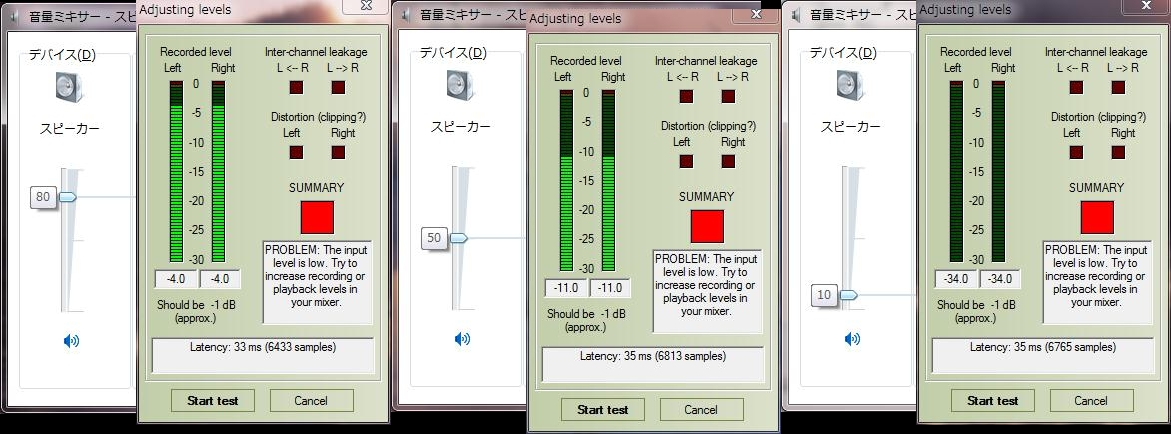Click デバイス(D) label in mixer set to 80
Viewport: 1171px width, 434px height.
[x=62, y=55]
